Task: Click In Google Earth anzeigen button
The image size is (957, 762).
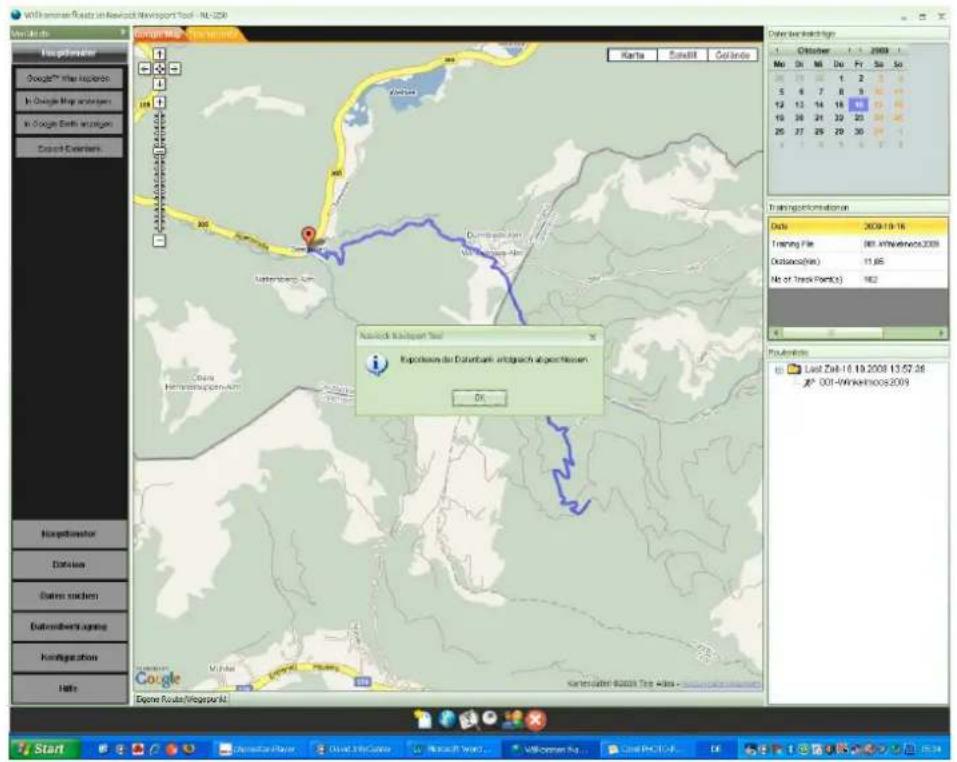Action: pyautogui.click(x=69, y=124)
